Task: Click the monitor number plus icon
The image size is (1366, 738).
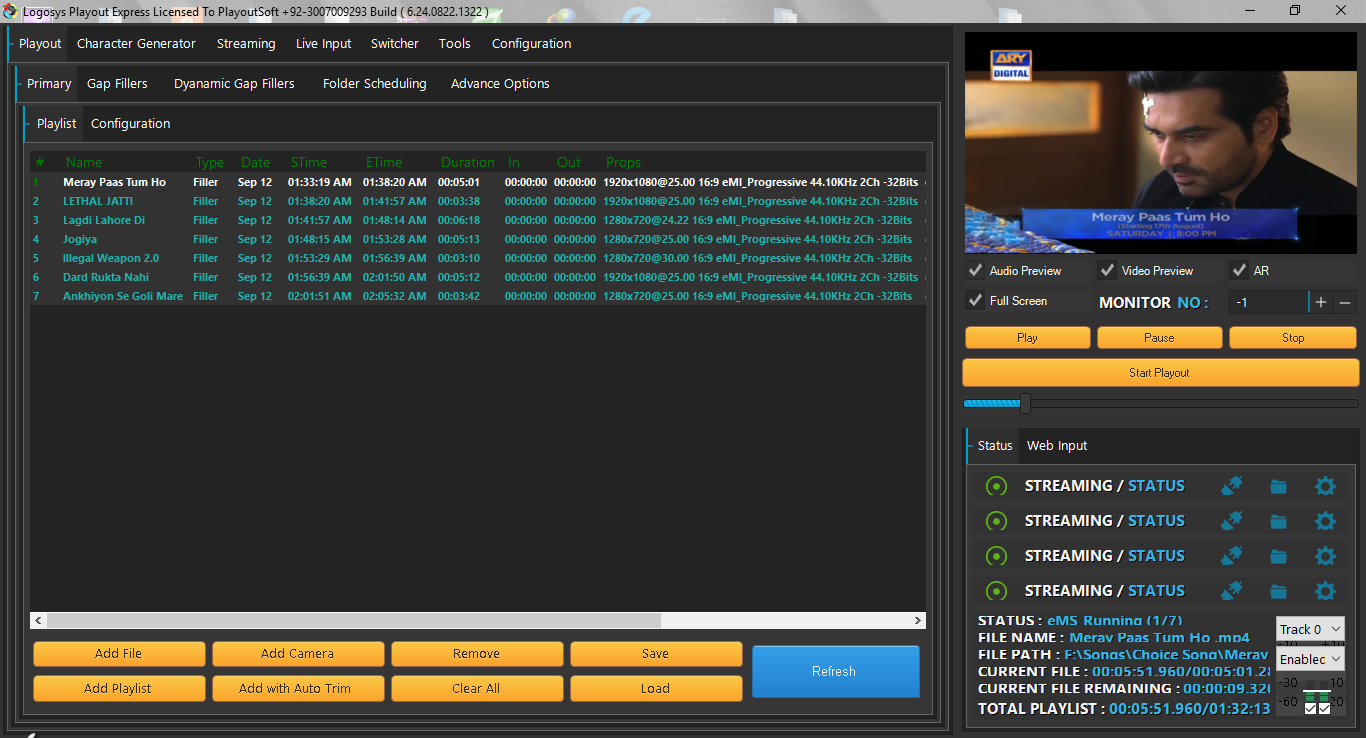Action: (x=1321, y=302)
